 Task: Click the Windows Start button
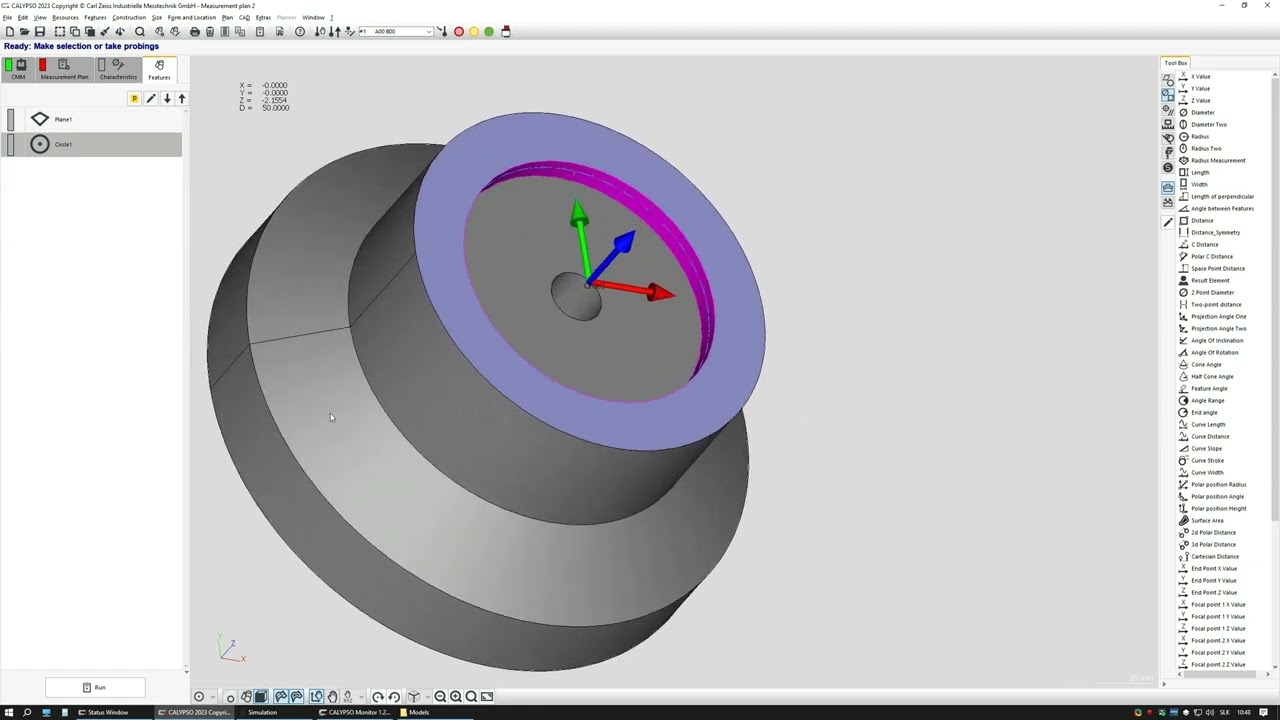click(8, 712)
